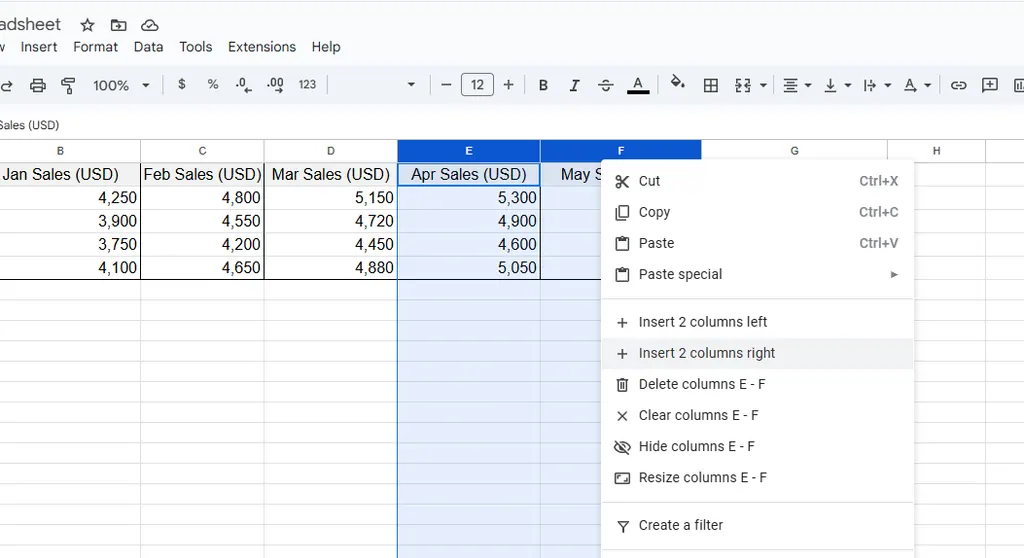Toggle strikethrough formatting
The image size is (1024, 558).
tap(605, 85)
